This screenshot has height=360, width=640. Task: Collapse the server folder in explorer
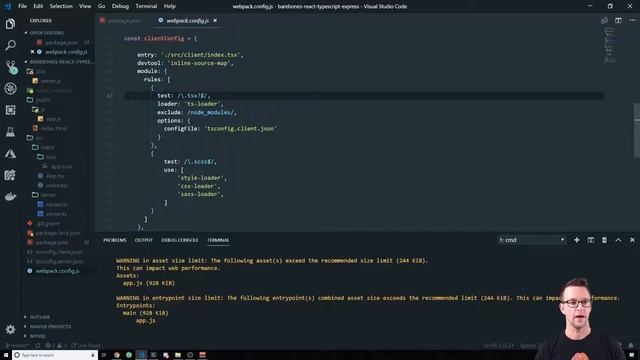[48, 195]
